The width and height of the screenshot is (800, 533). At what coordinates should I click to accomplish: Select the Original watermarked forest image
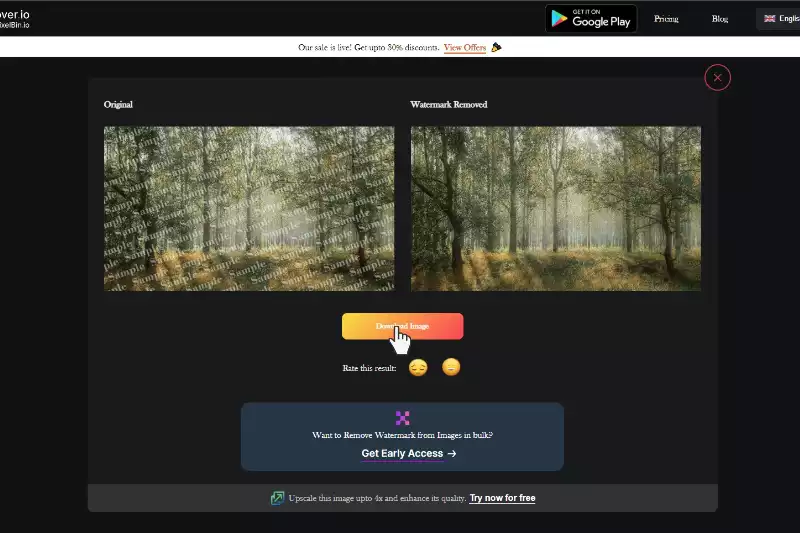(x=249, y=209)
